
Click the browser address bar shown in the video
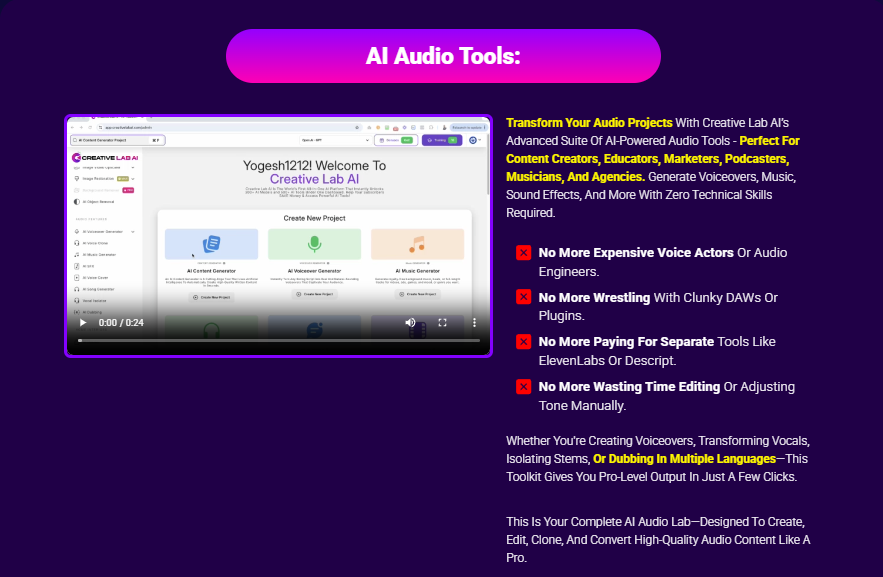pos(228,128)
